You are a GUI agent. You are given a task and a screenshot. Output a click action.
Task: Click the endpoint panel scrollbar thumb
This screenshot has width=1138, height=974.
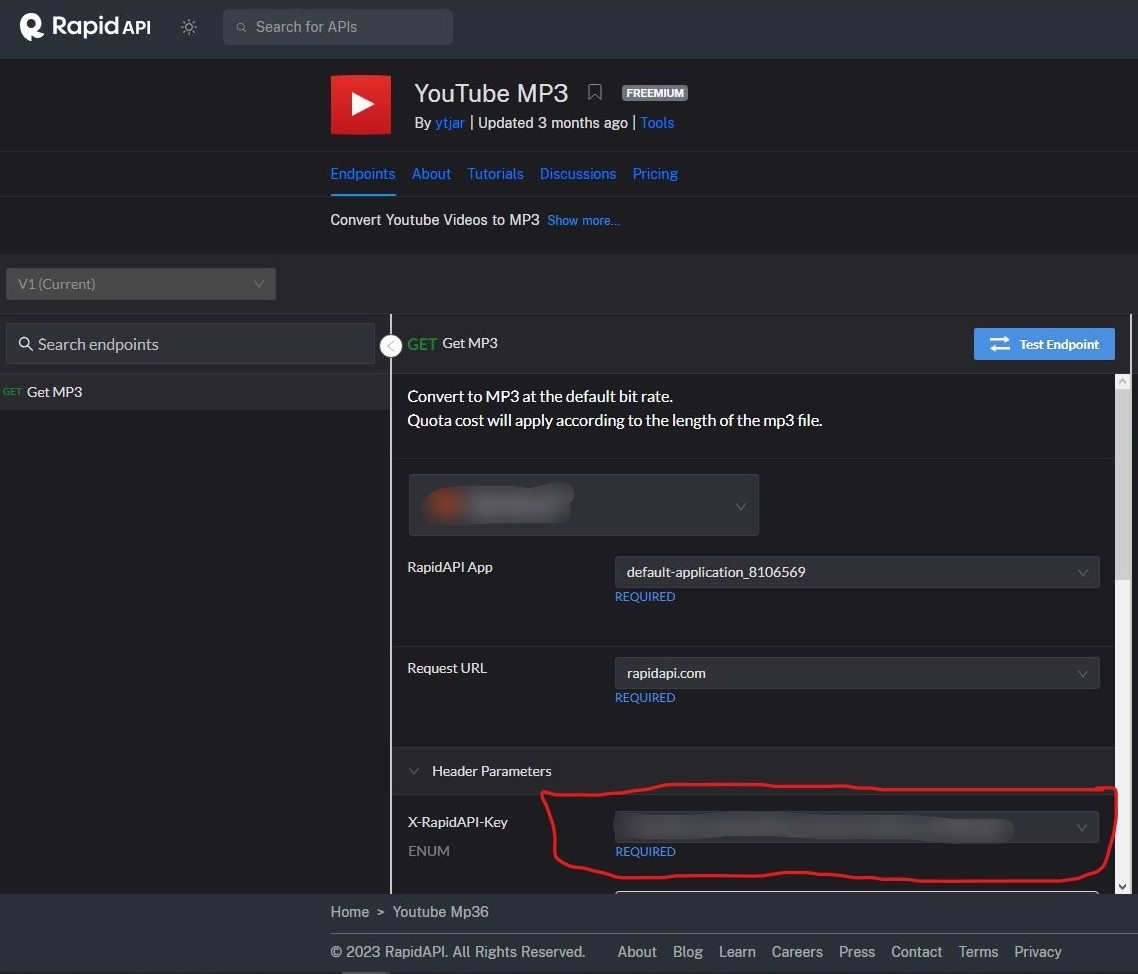[1123, 483]
